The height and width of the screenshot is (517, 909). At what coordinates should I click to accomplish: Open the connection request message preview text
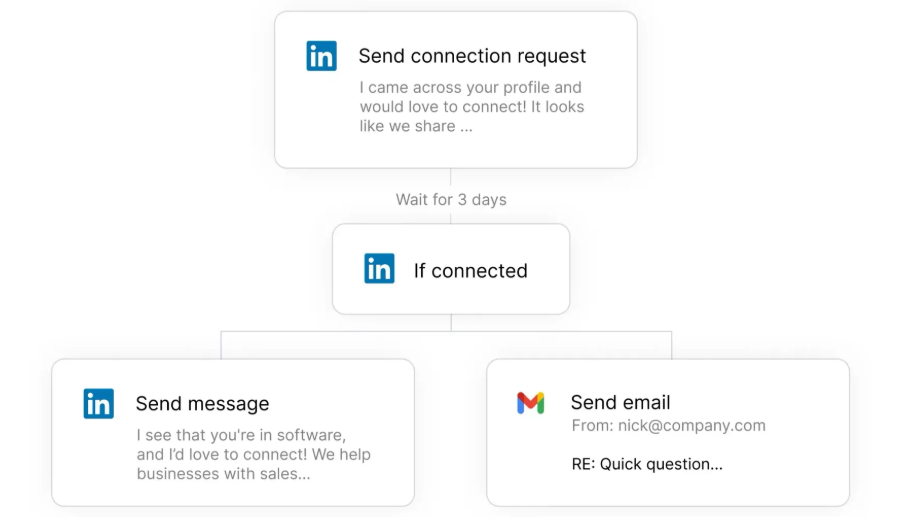coord(472,107)
